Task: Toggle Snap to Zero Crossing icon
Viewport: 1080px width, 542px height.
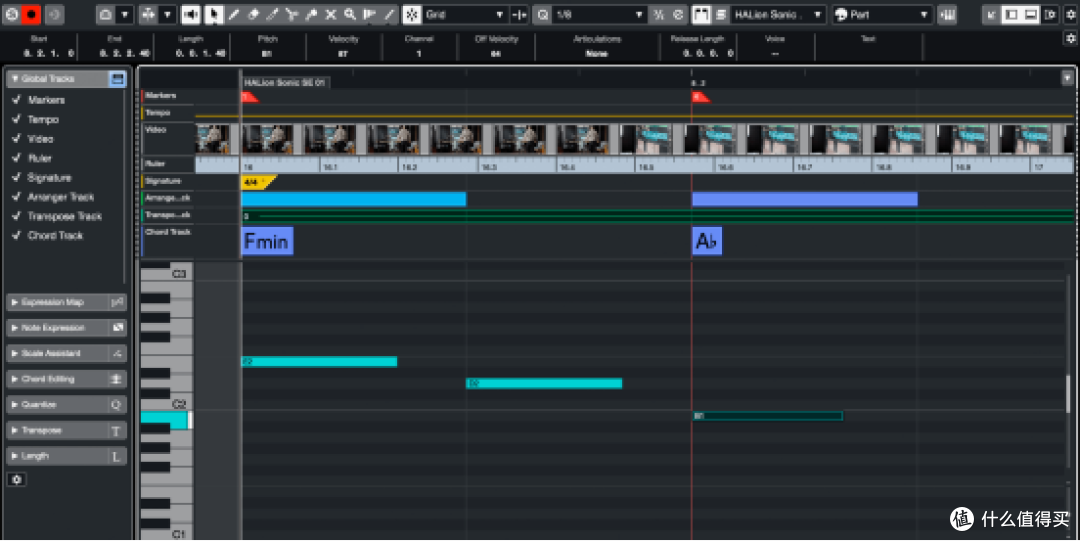Action: [x=519, y=14]
